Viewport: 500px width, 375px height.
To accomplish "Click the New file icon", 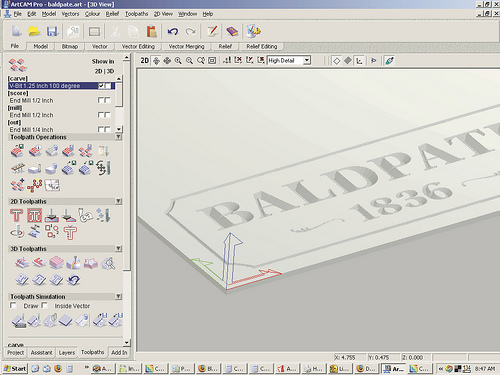I will point(17,31).
